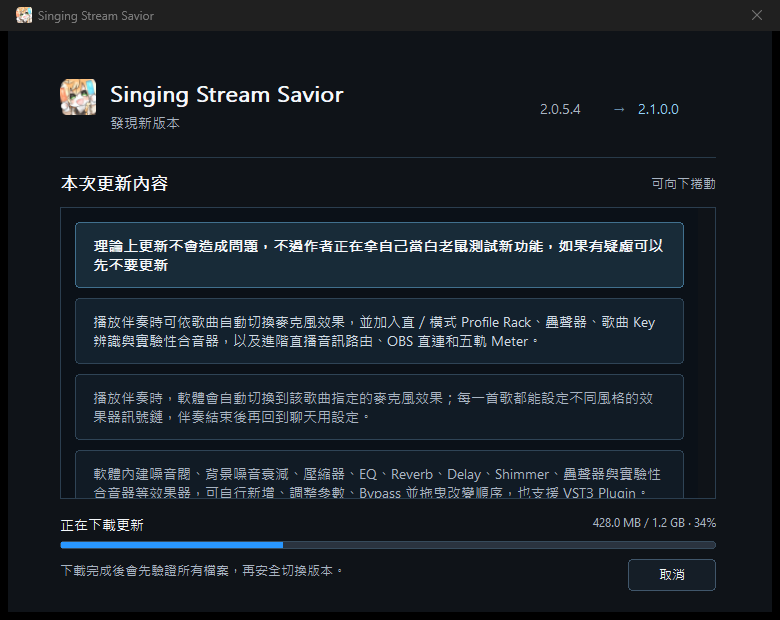Select the warning note starting 理論上更新不會造成問題
The height and width of the screenshot is (620, 780).
click(379, 255)
